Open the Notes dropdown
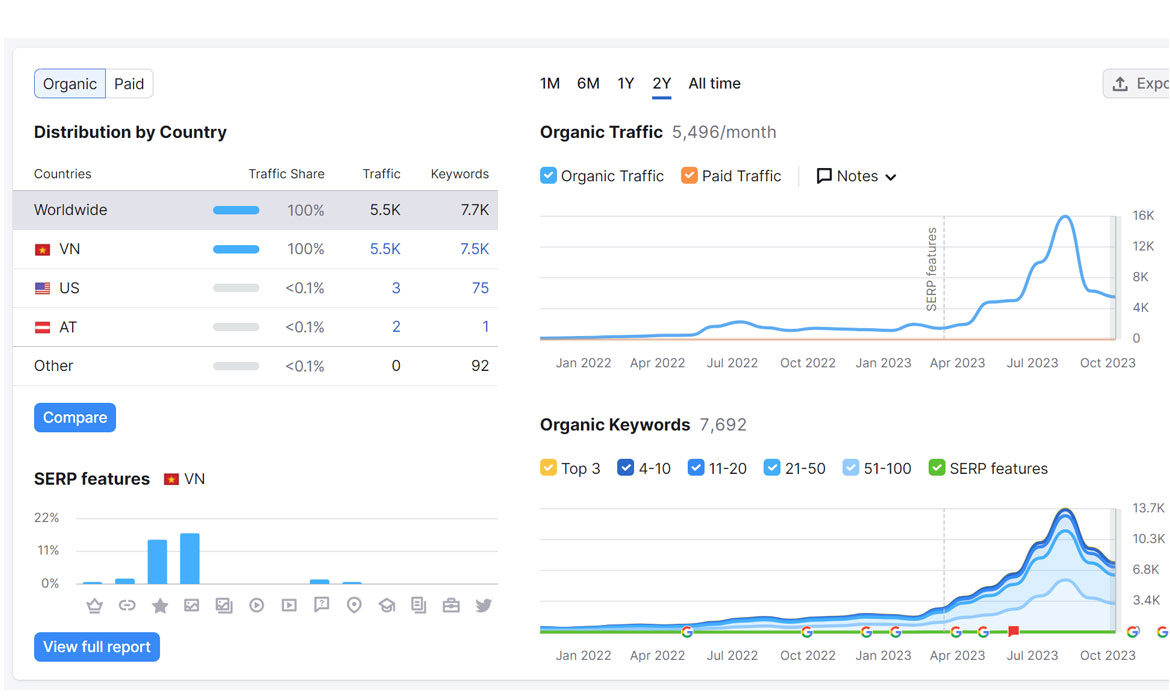Image resolution: width=1170 pixels, height=700 pixels. point(857,176)
